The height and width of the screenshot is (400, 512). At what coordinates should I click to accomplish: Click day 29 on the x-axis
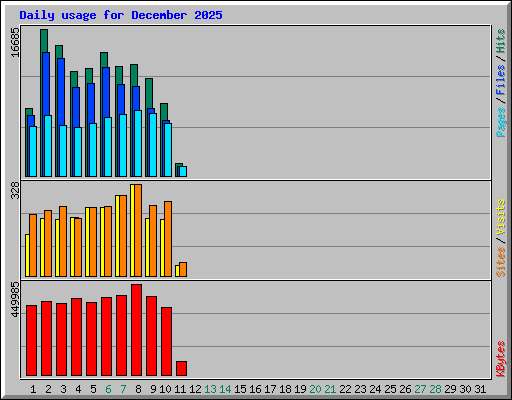(450, 389)
